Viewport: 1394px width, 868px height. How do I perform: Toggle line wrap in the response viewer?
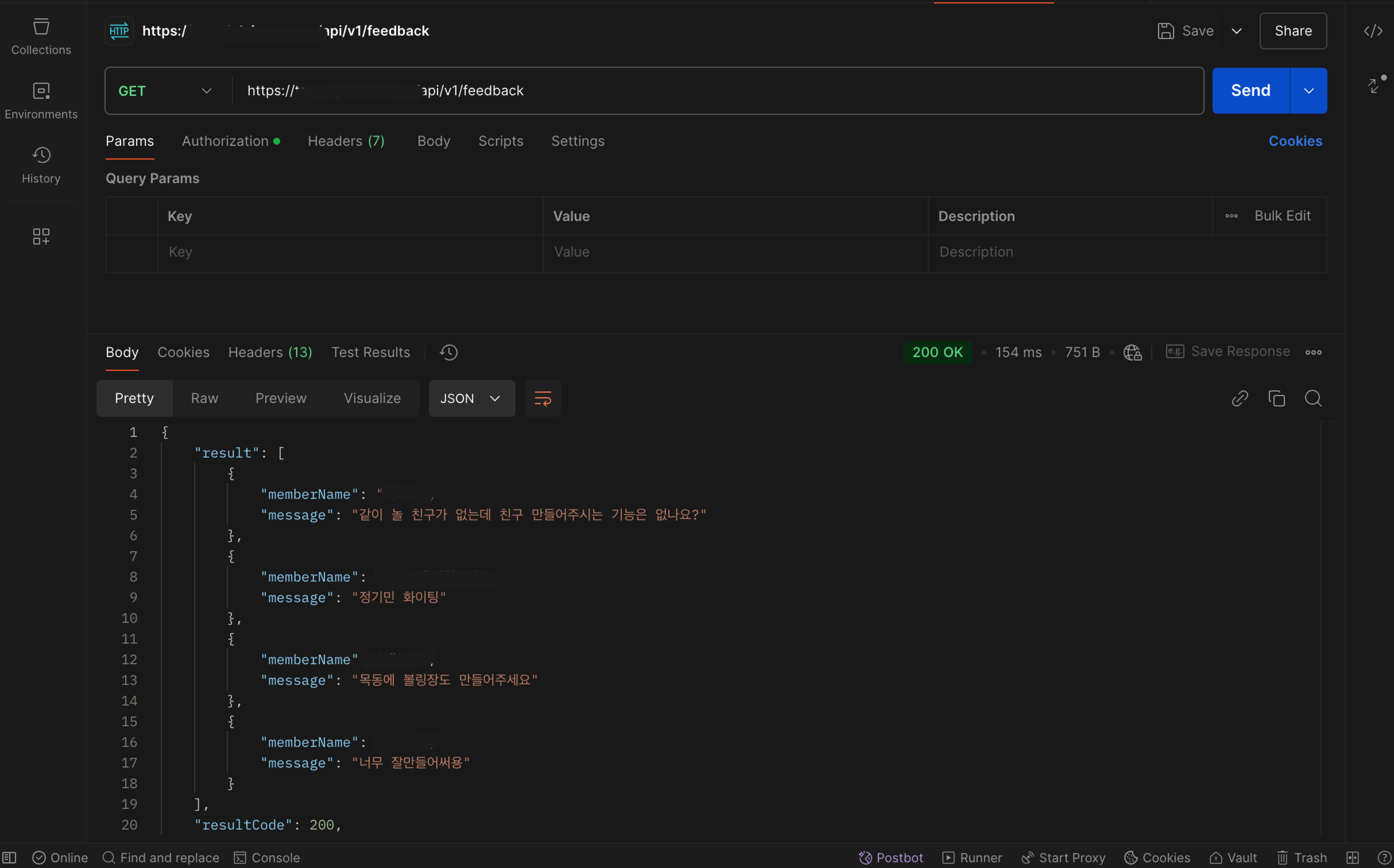point(543,398)
